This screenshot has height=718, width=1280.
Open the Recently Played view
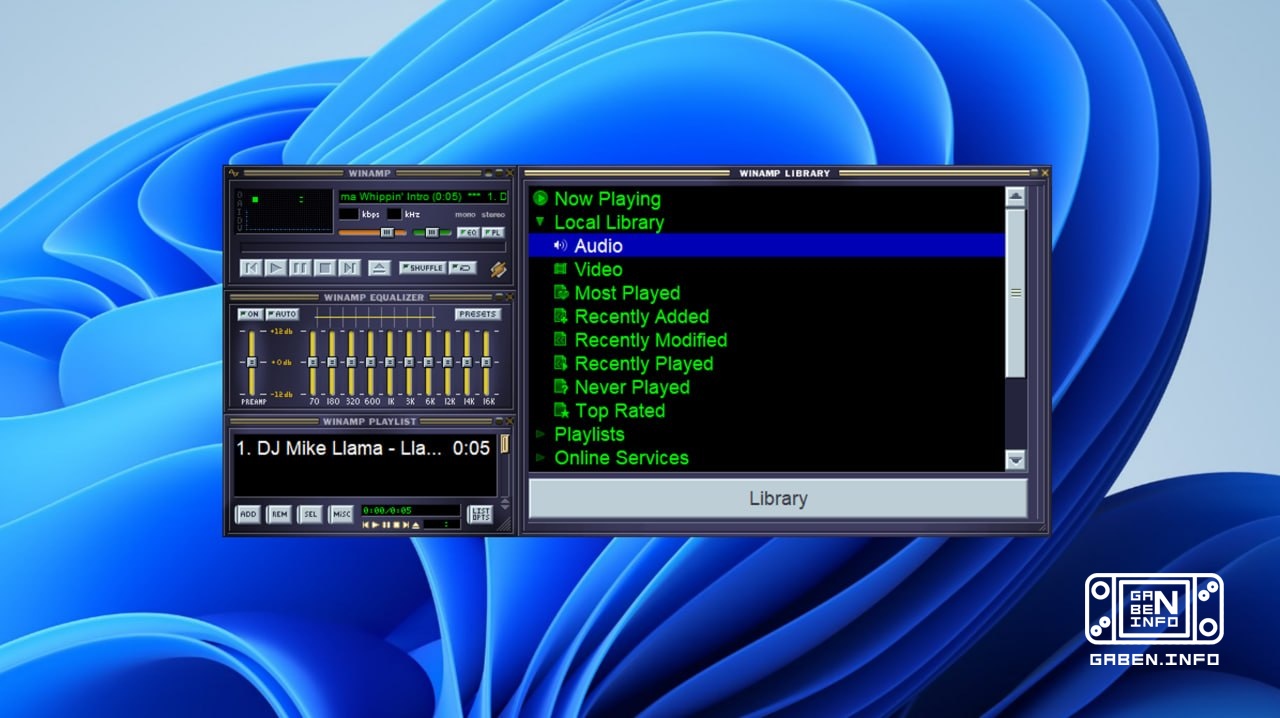[644, 364]
